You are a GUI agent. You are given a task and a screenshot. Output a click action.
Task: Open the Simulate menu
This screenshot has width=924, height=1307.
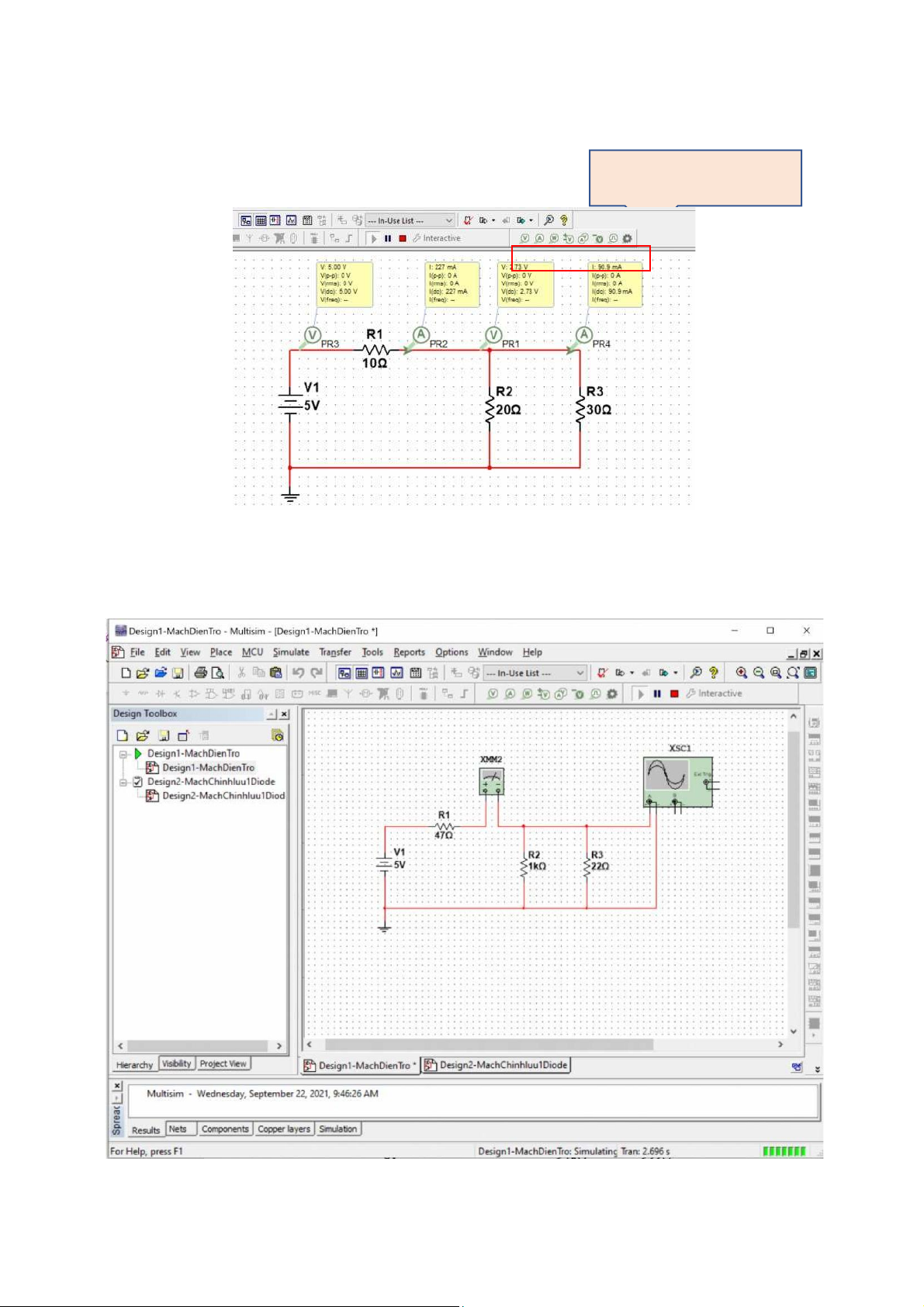[x=290, y=652]
